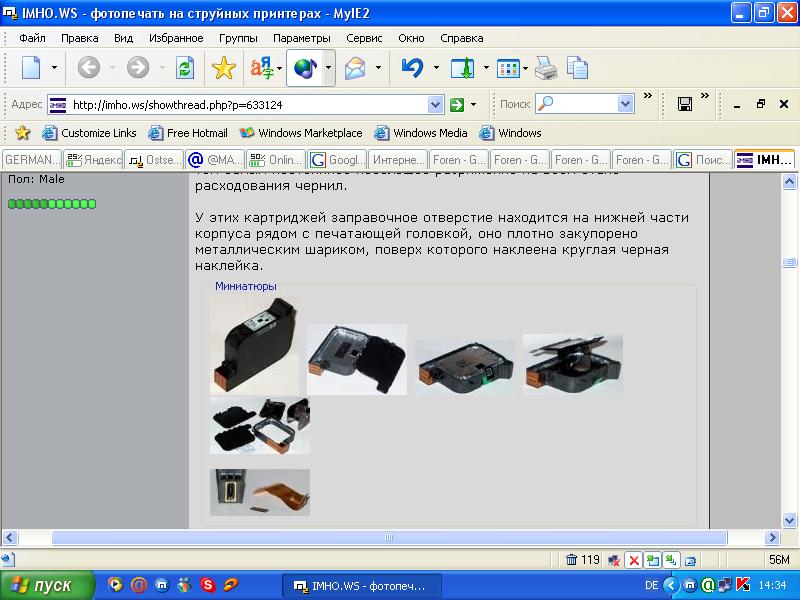Open dropdown arrow next to New Page icon
This screenshot has width=800, height=600.
55,68
